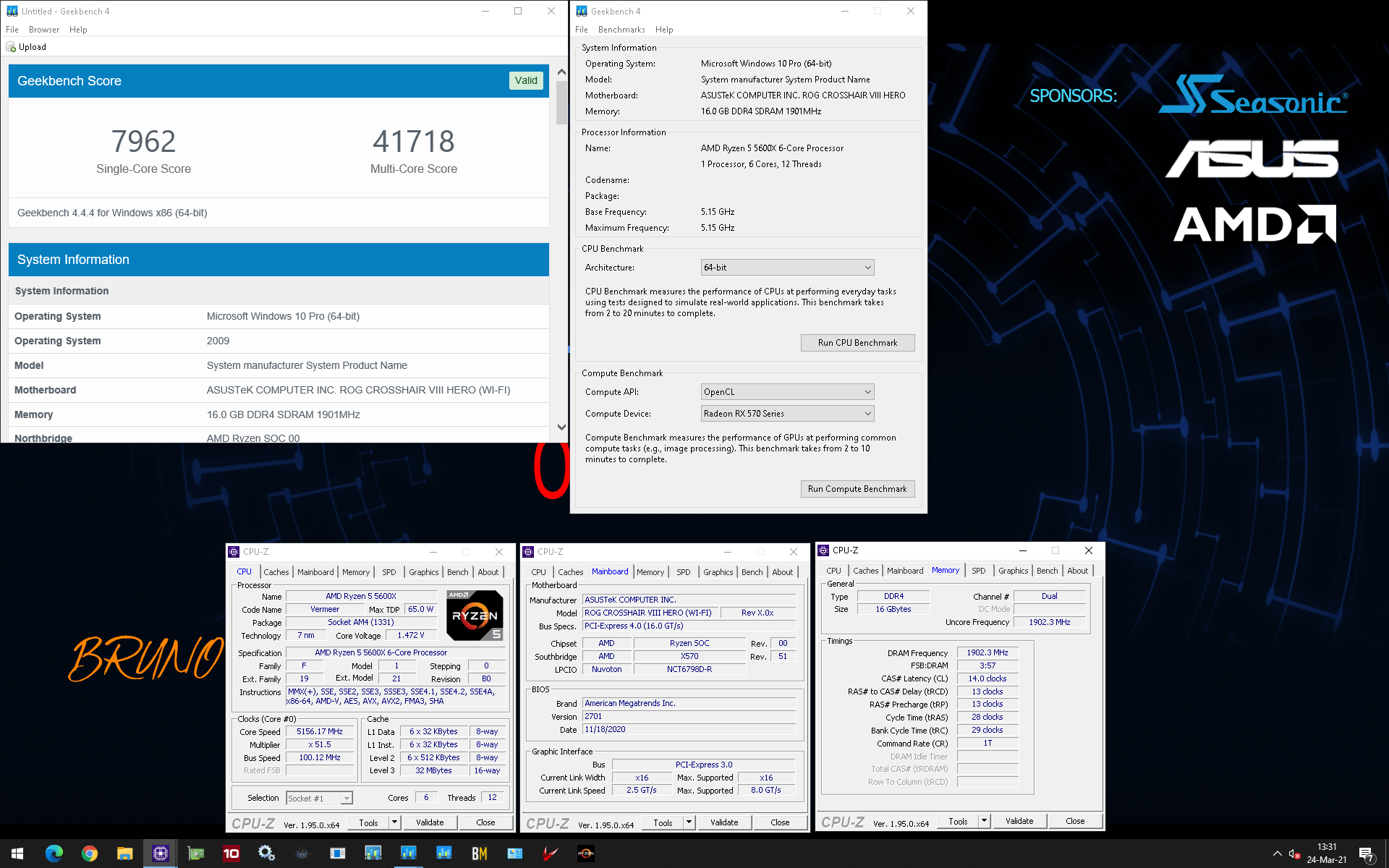1389x868 pixels.
Task: Click Run CPU Benchmark button
Action: (857, 343)
